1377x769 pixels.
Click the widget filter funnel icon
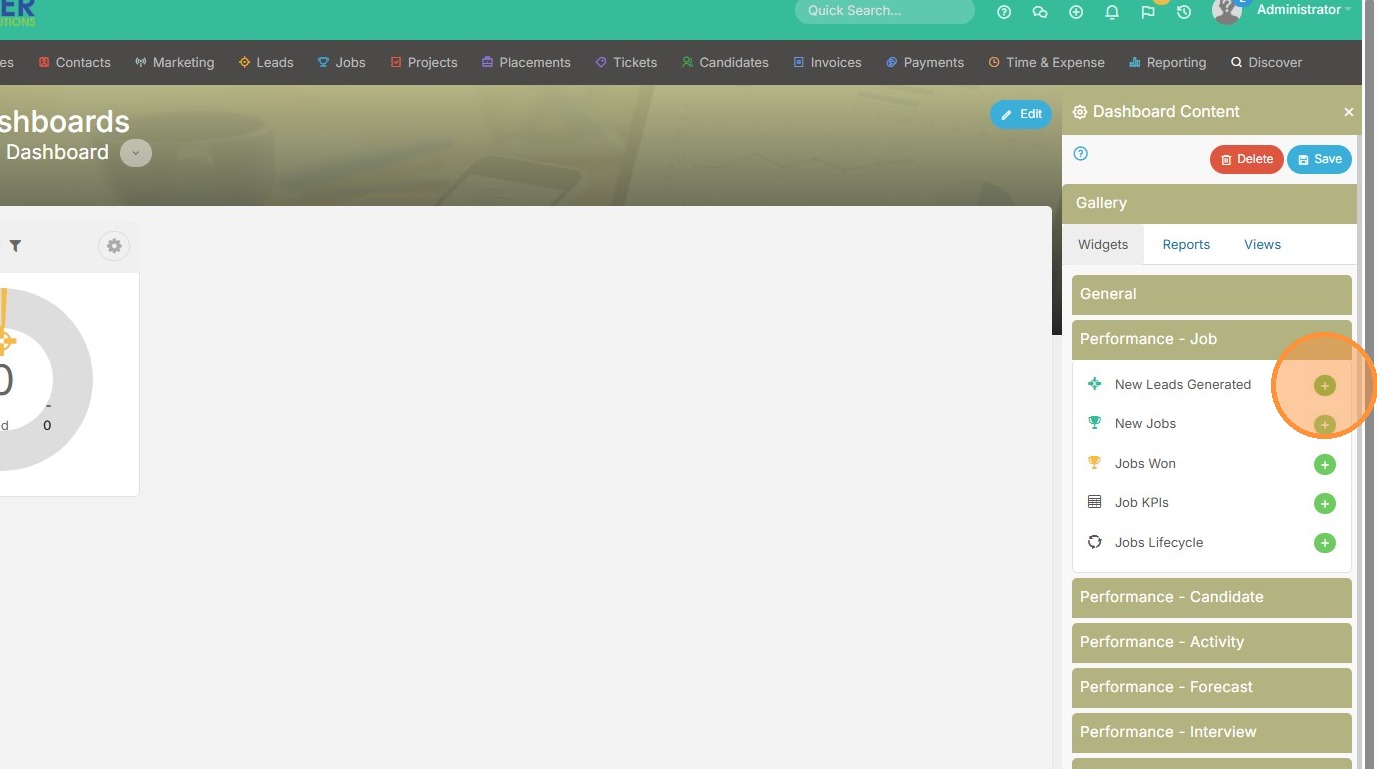coord(15,246)
